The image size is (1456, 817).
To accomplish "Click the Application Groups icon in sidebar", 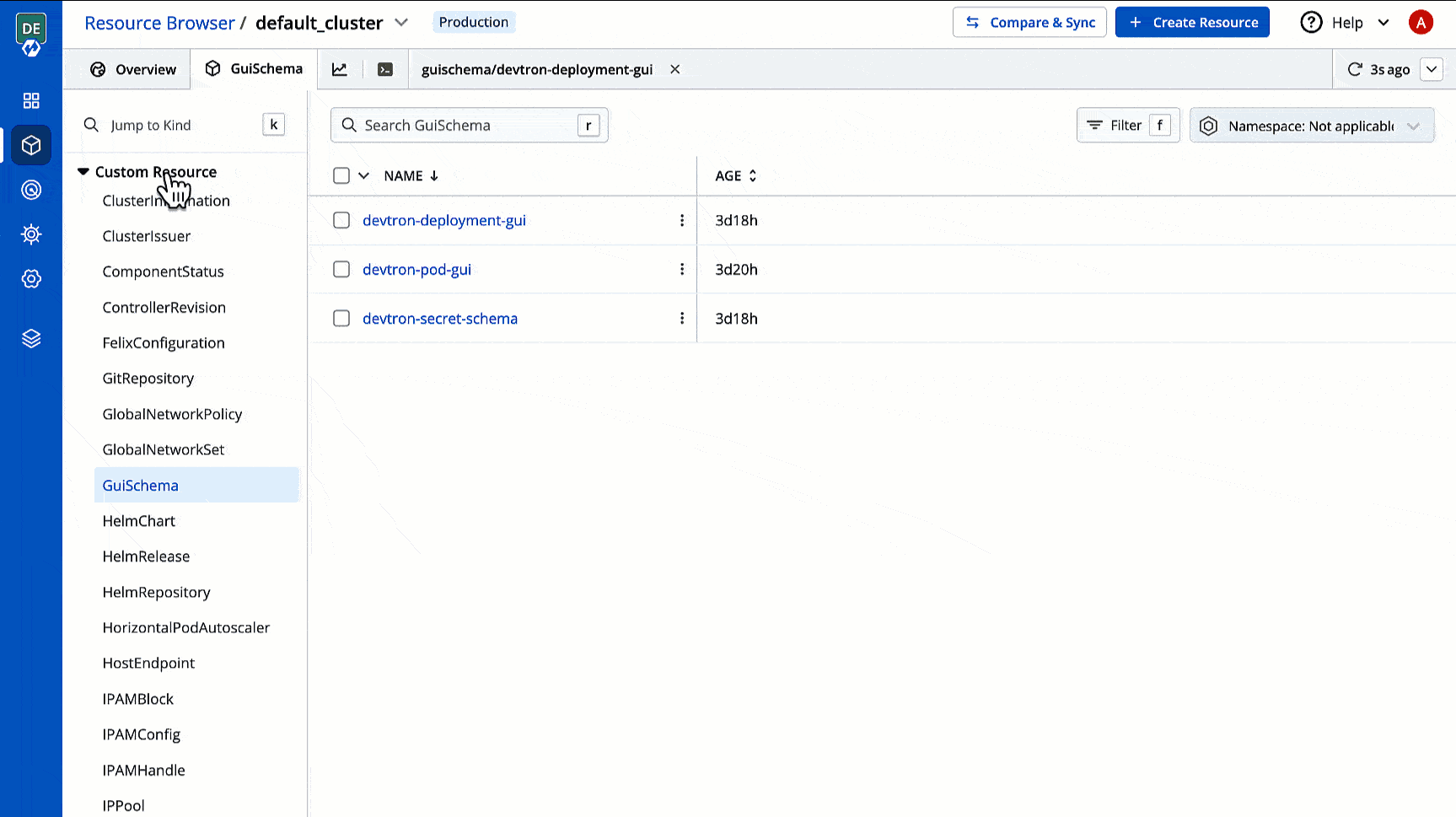I will [31, 190].
